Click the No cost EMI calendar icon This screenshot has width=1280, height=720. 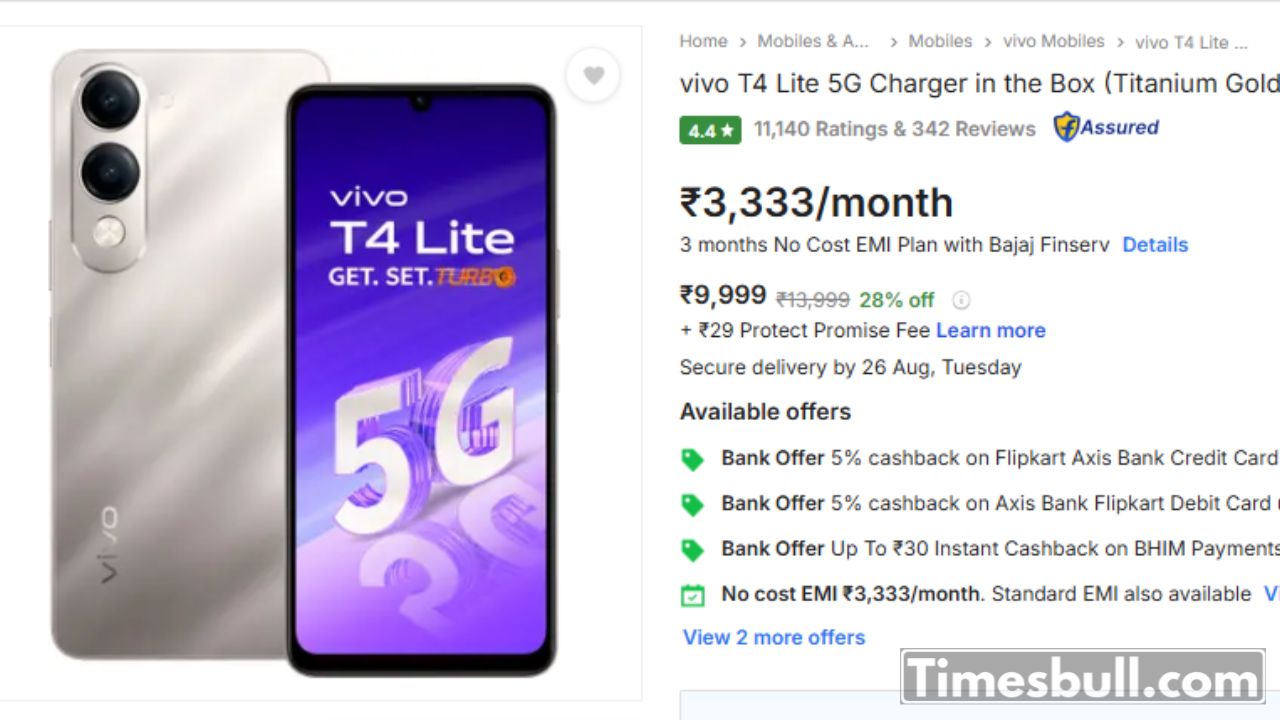(x=692, y=595)
